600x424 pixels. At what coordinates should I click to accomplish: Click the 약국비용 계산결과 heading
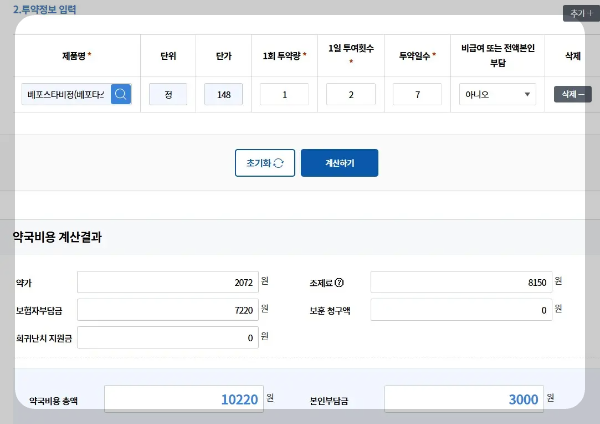(57, 237)
